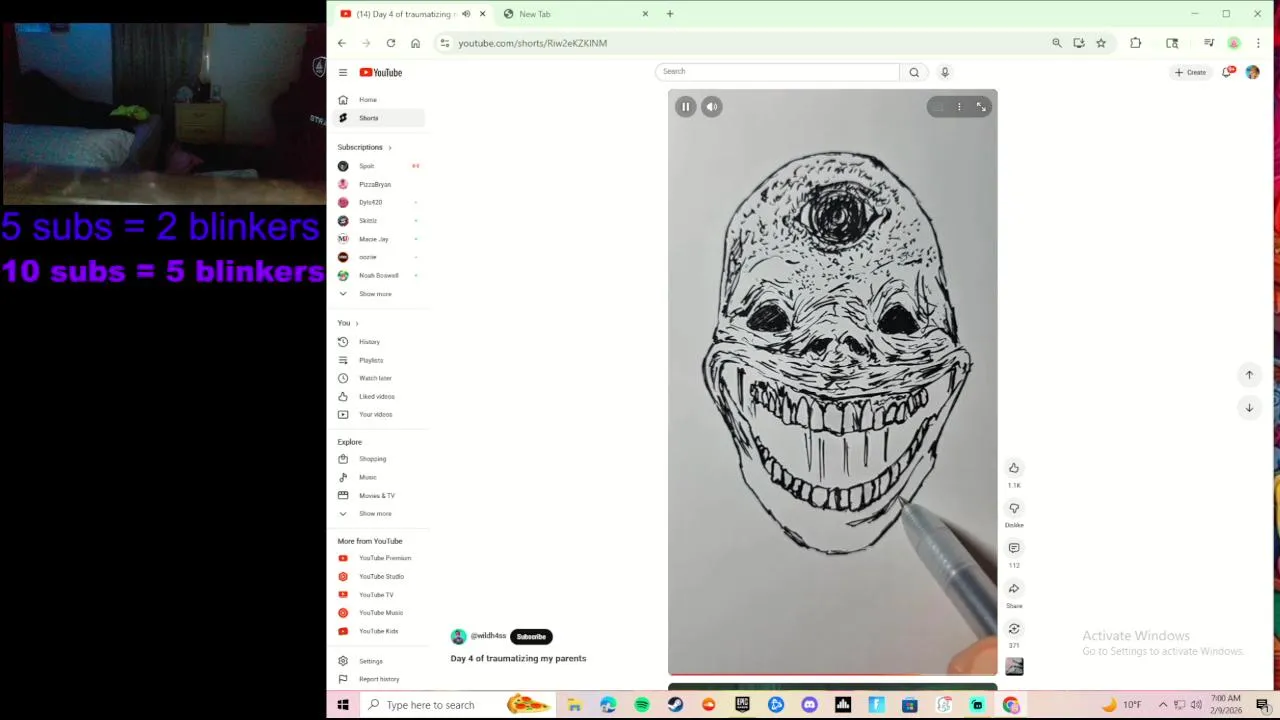
Task: Open the Windows Start menu
Action: [343, 705]
